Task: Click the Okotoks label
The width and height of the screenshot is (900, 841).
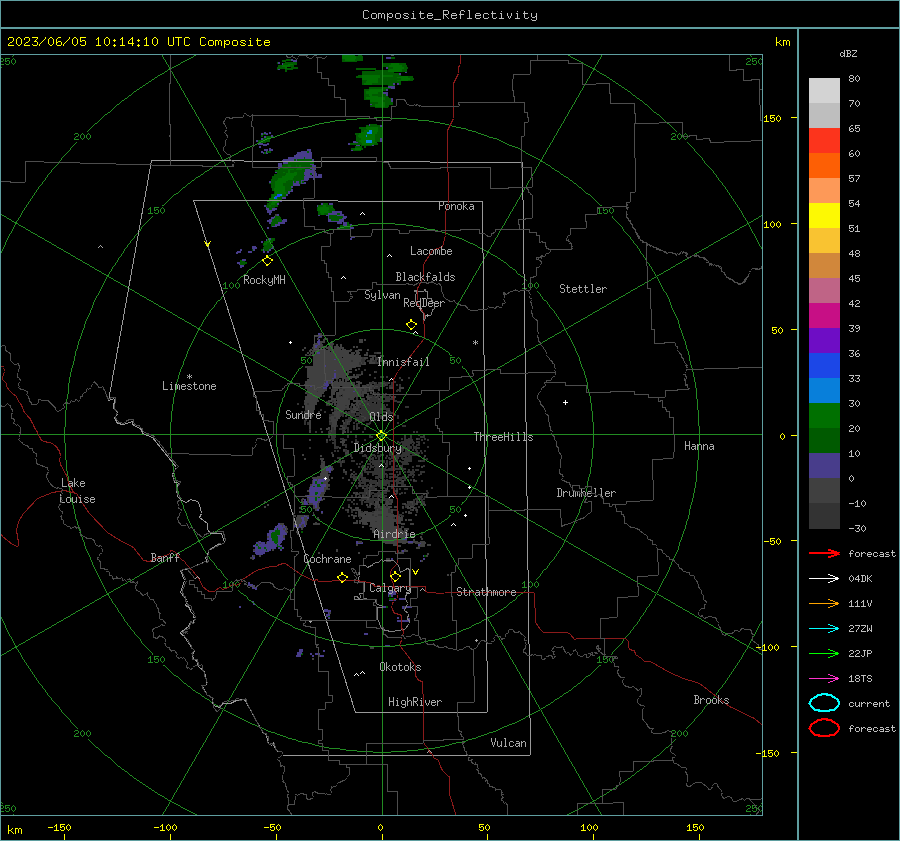Action: pos(400,667)
